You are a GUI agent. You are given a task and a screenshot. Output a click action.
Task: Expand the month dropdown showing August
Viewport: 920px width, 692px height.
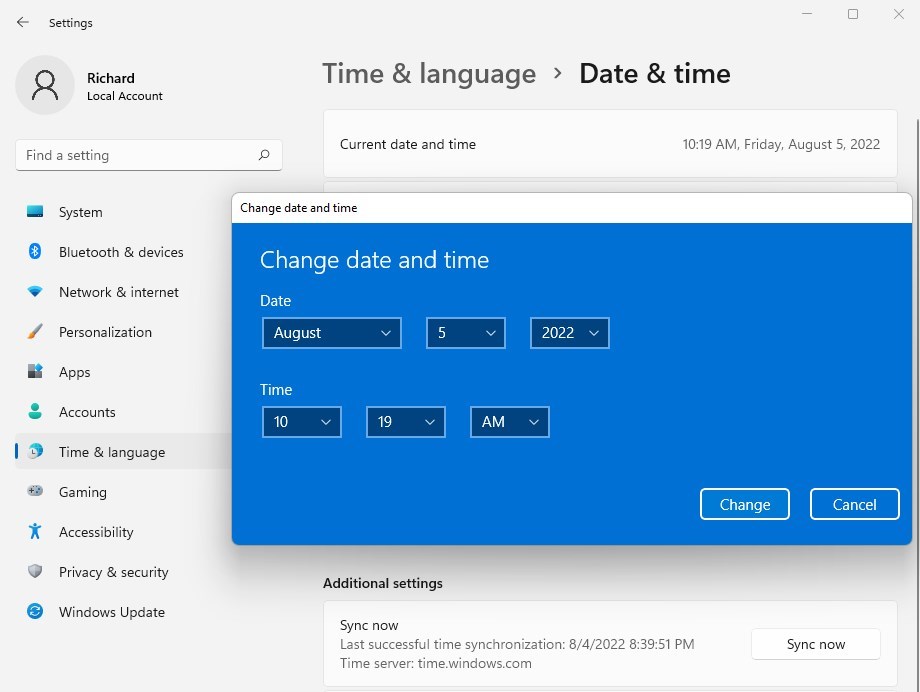[x=332, y=333]
